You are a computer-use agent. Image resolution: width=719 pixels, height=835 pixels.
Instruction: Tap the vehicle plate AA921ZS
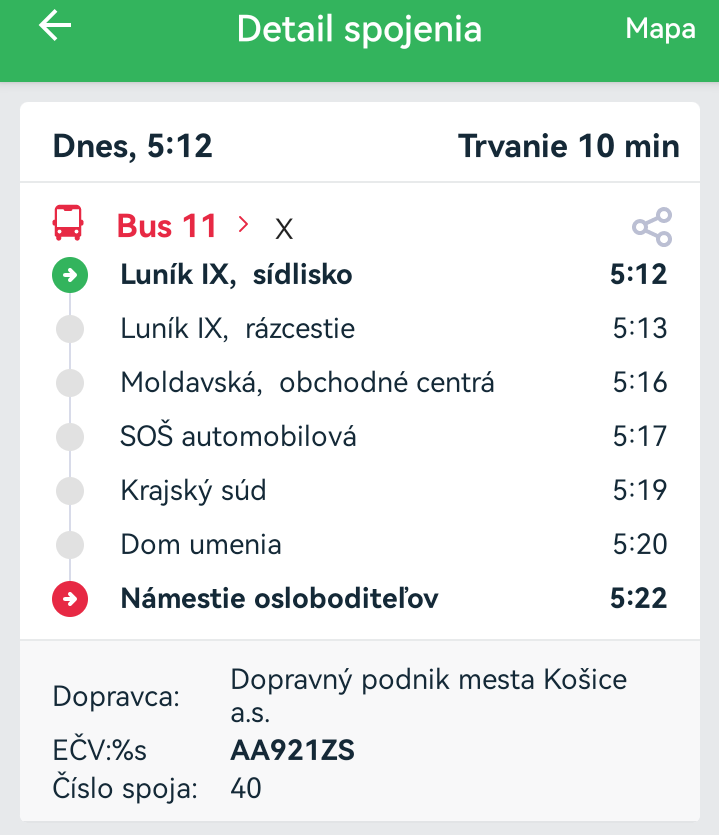coord(292,750)
